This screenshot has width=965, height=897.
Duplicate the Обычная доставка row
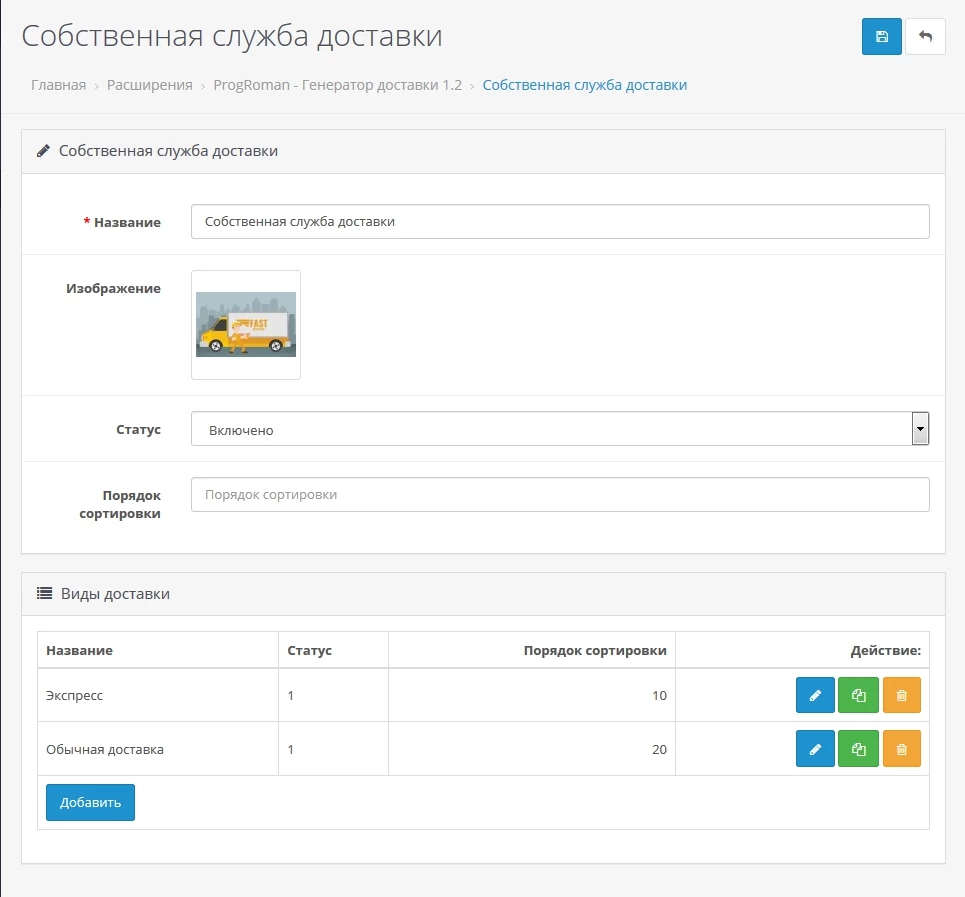(858, 749)
